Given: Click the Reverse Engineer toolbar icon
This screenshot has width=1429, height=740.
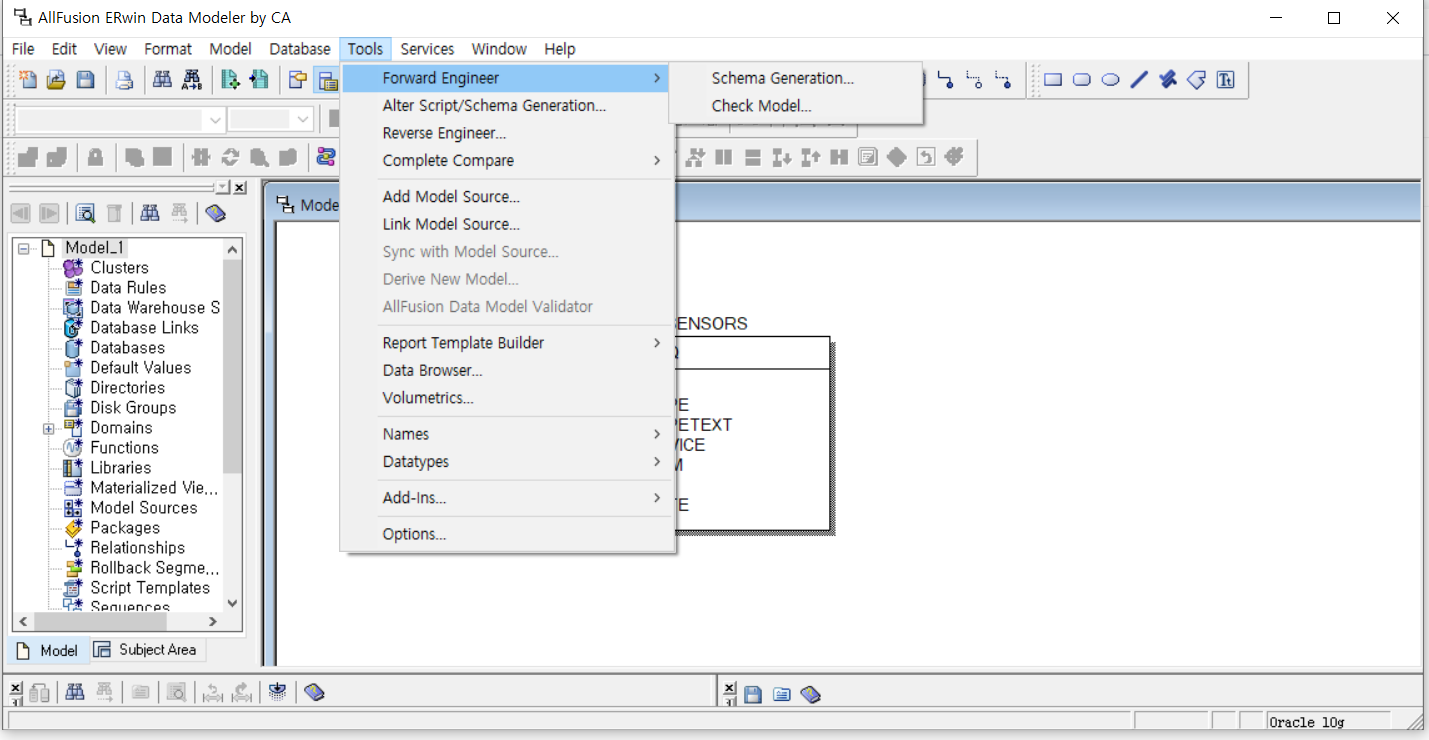Looking at the screenshot, I should pos(259,80).
